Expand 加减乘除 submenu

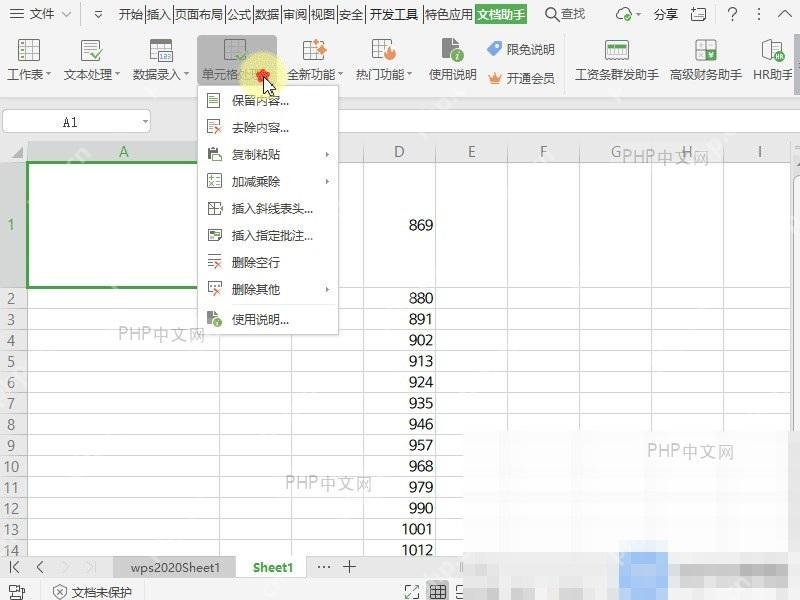(x=268, y=181)
